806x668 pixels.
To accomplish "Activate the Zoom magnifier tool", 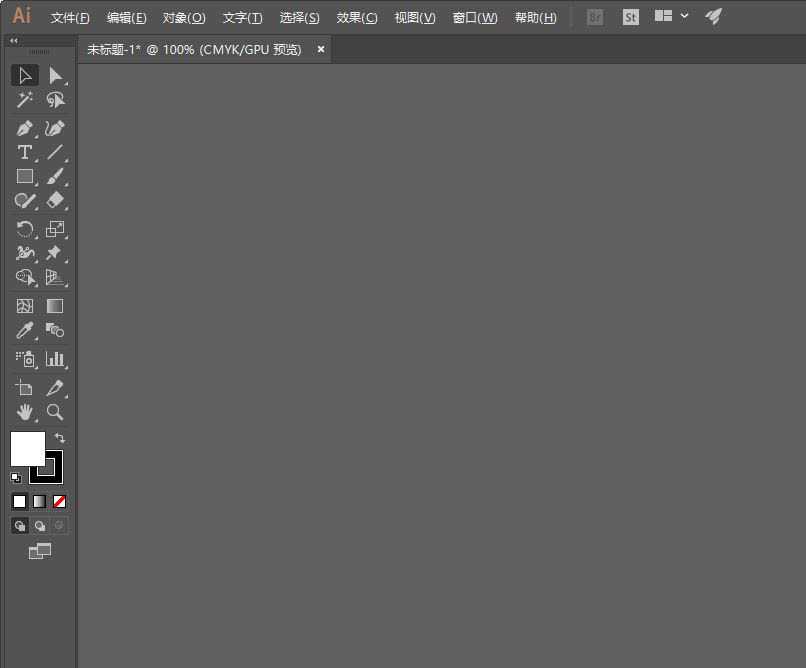I will tap(55, 411).
